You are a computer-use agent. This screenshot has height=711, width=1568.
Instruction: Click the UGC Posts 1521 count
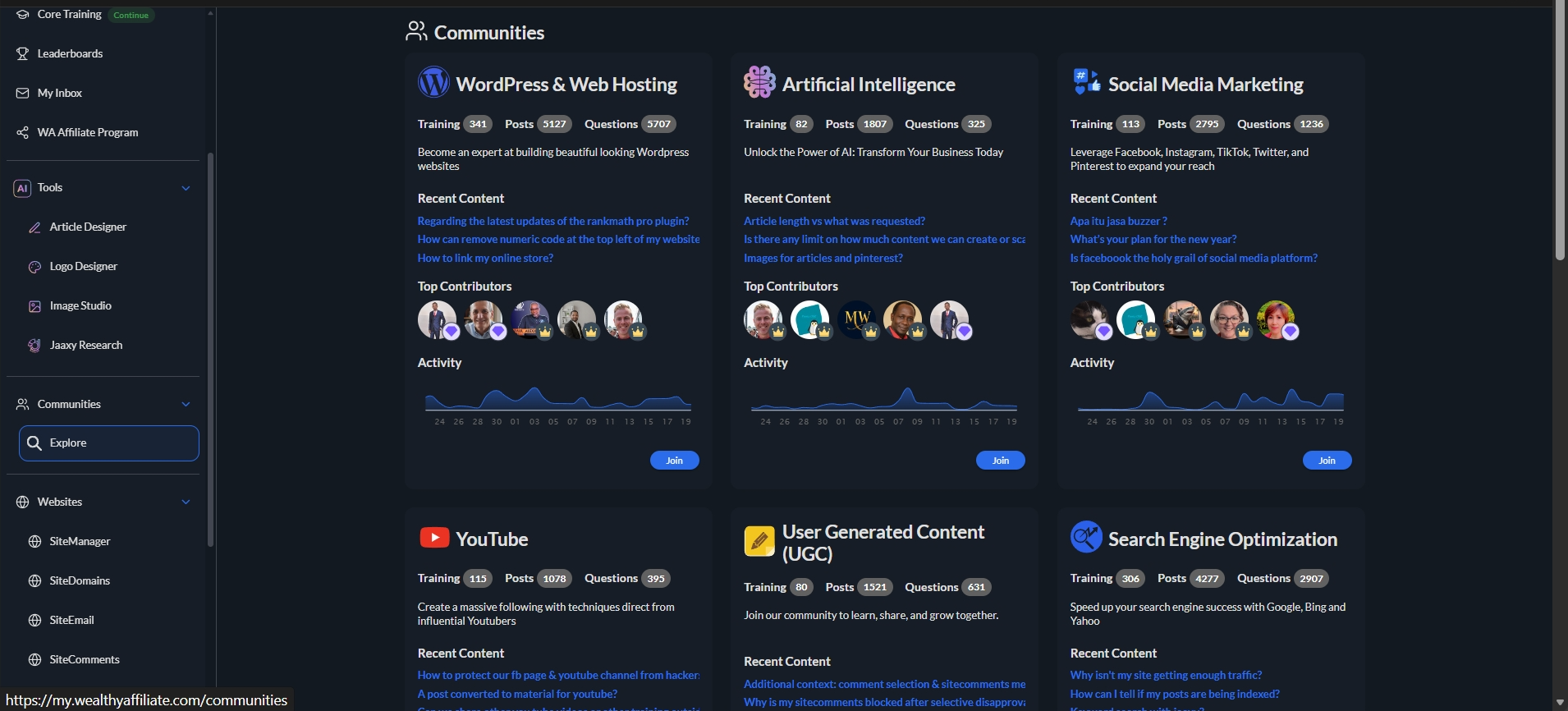pyautogui.click(x=875, y=587)
